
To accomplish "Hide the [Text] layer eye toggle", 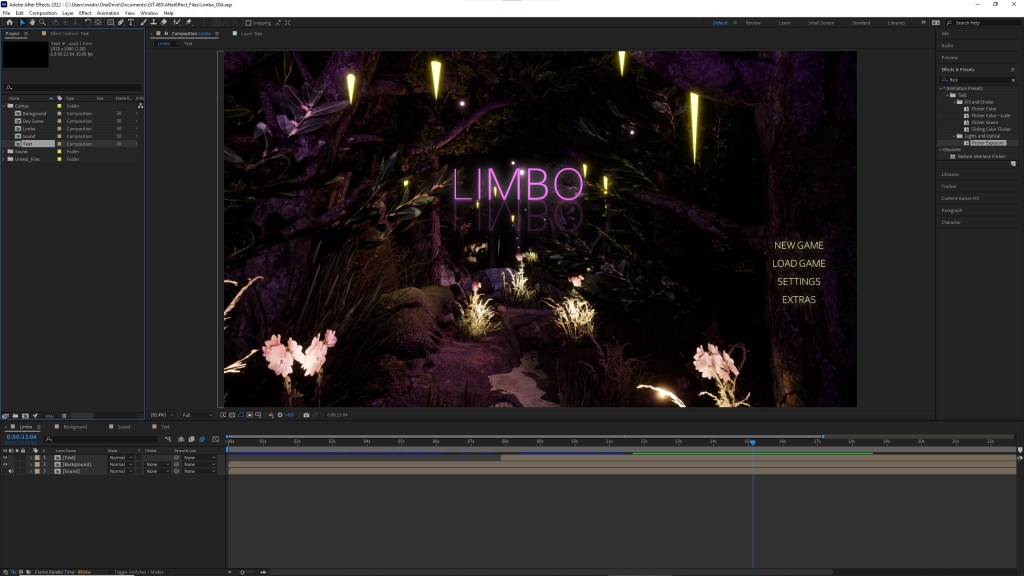I will pyautogui.click(x=5, y=457).
